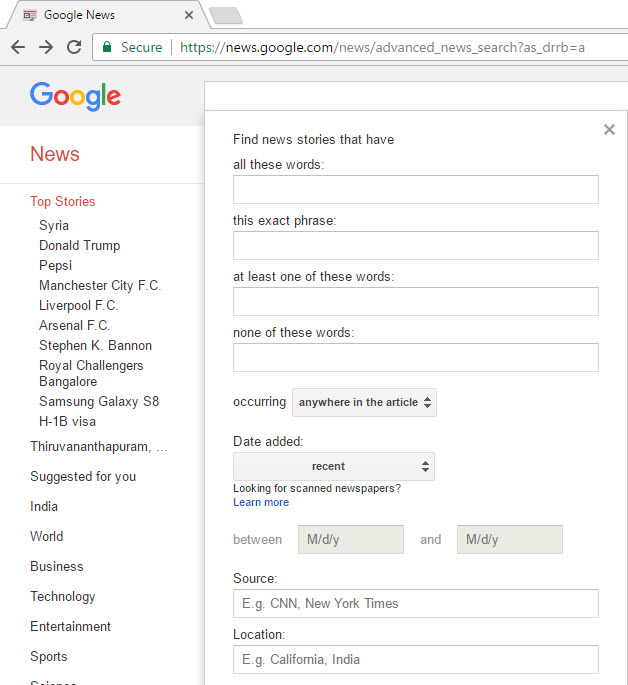Click the browser back arrow
This screenshot has width=628, height=685.
click(17, 47)
